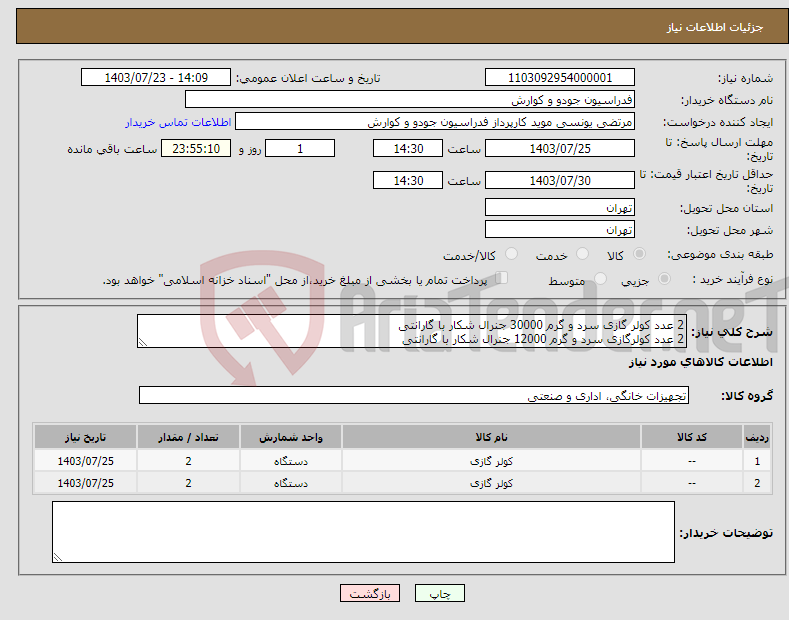
Task: Click price validity time 14:30 field
Action: tap(408, 180)
